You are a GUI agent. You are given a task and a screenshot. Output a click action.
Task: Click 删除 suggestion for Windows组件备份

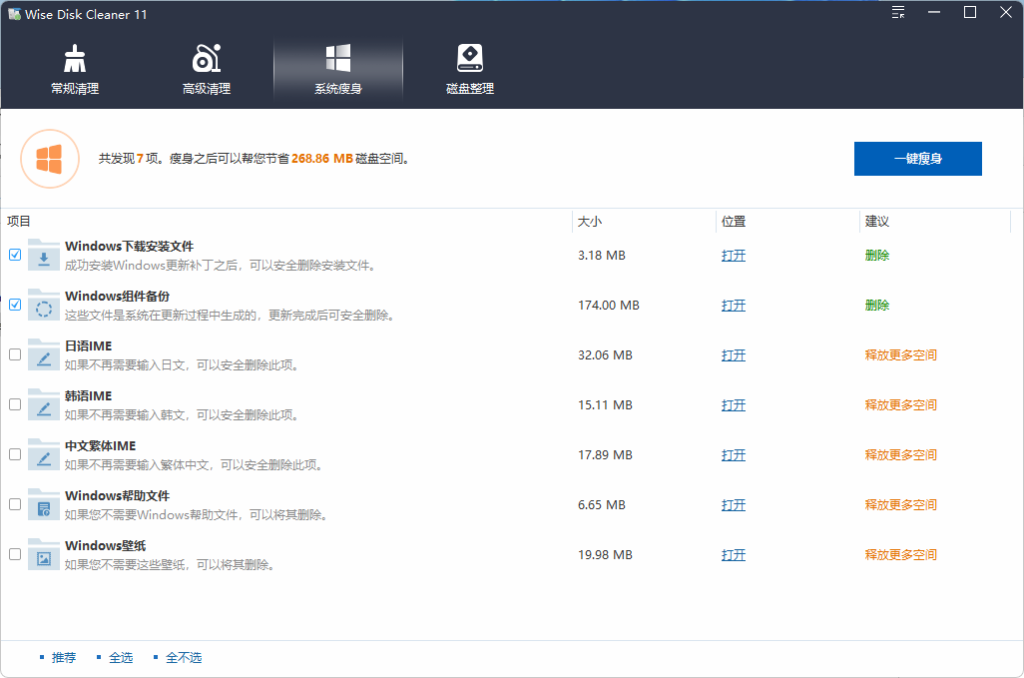877,305
